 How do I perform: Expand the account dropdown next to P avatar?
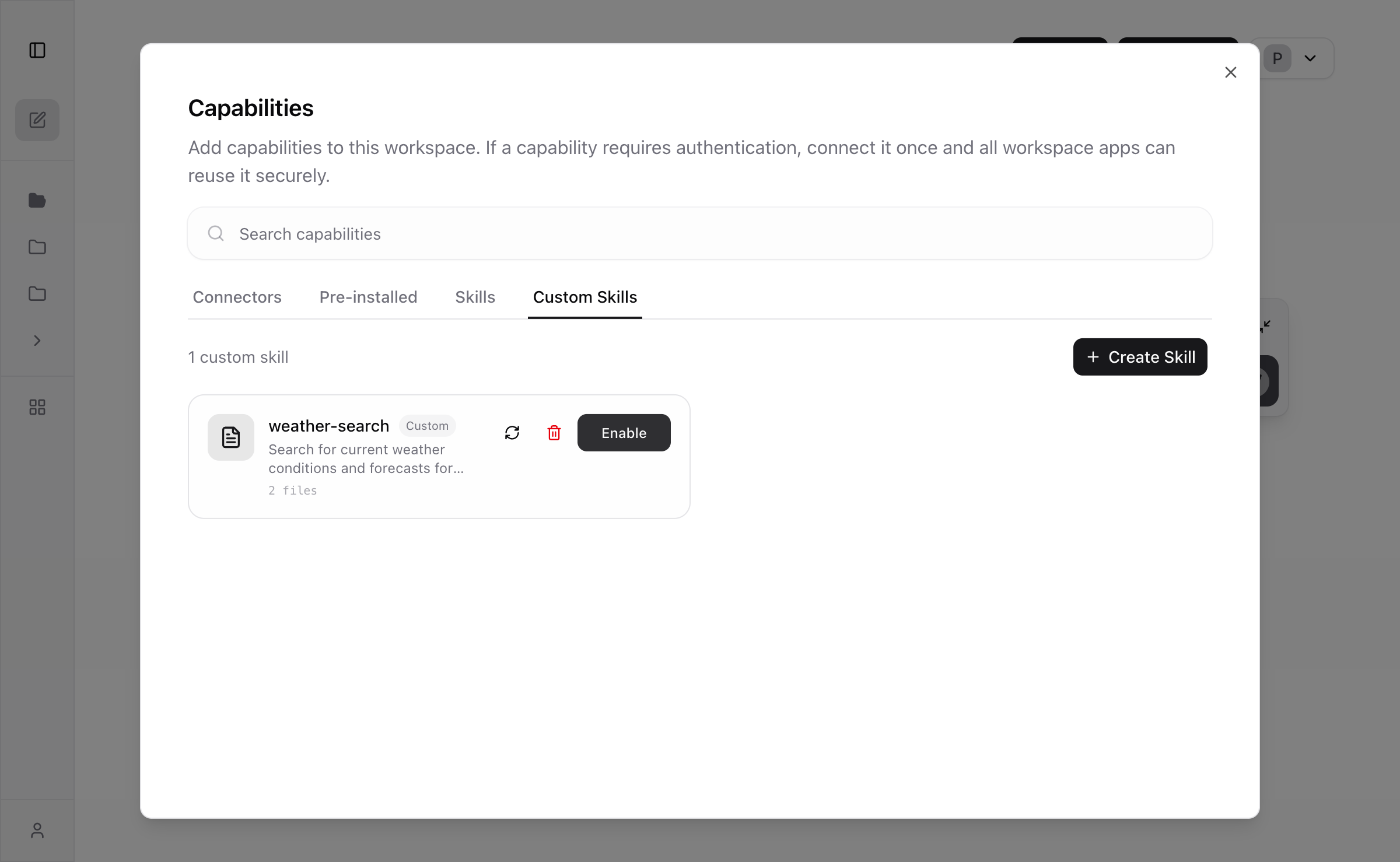coord(1310,58)
